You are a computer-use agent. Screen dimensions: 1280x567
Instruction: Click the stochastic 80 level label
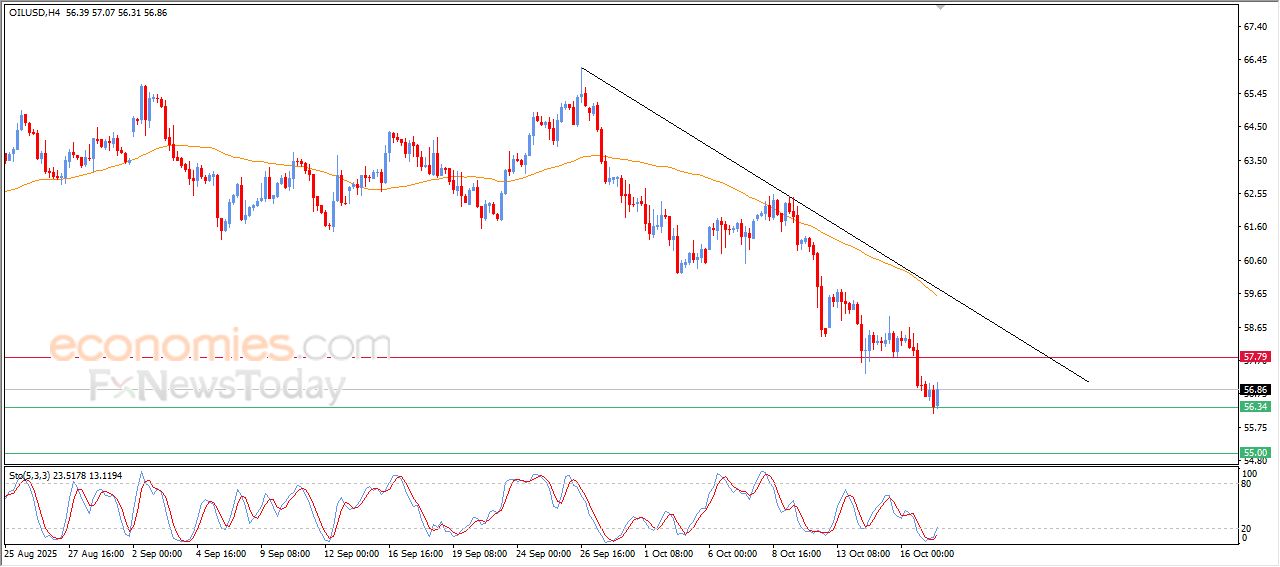1246,484
